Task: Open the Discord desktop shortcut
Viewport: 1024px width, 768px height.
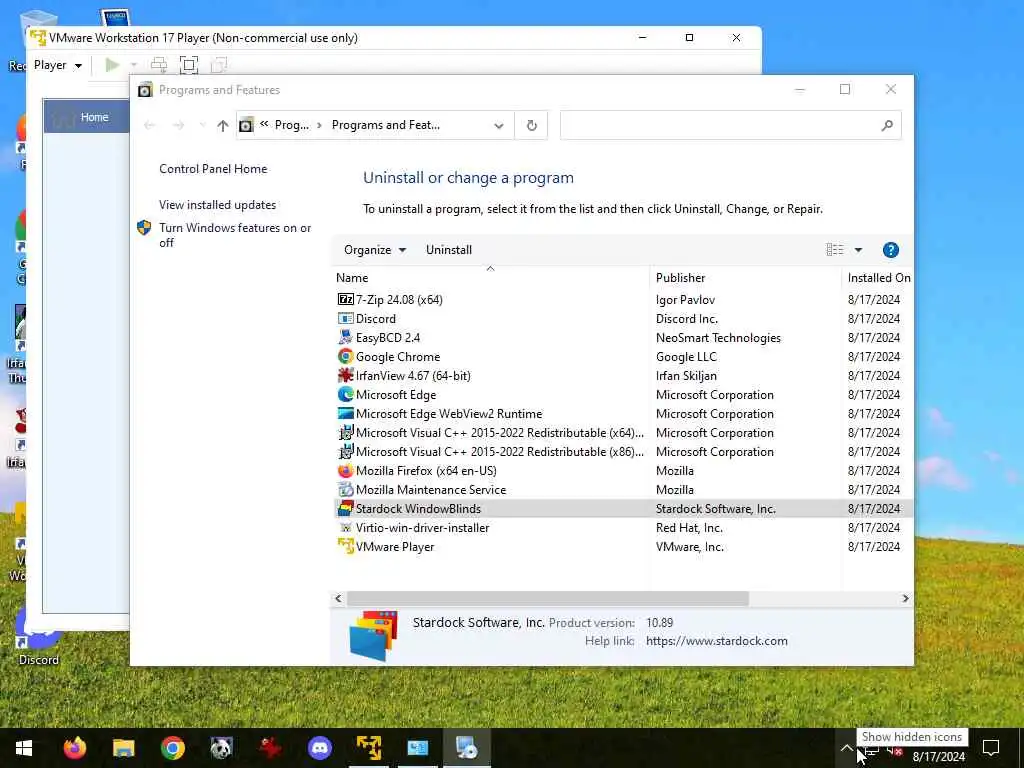Action: (x=39, y=637)
